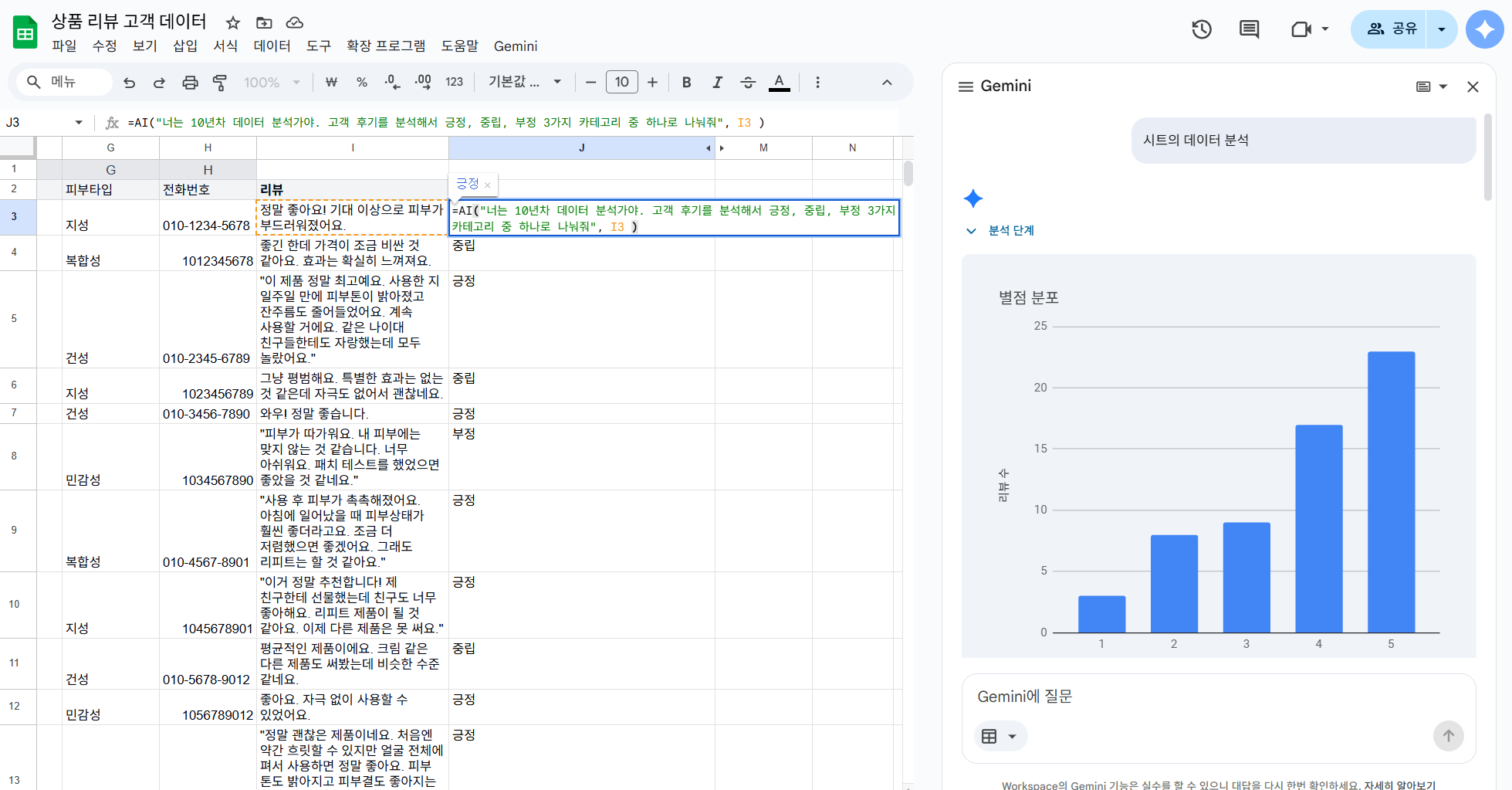Click the paint format tool
Image resolution: width=1512 pixels, height=790 pixels.
220,82
